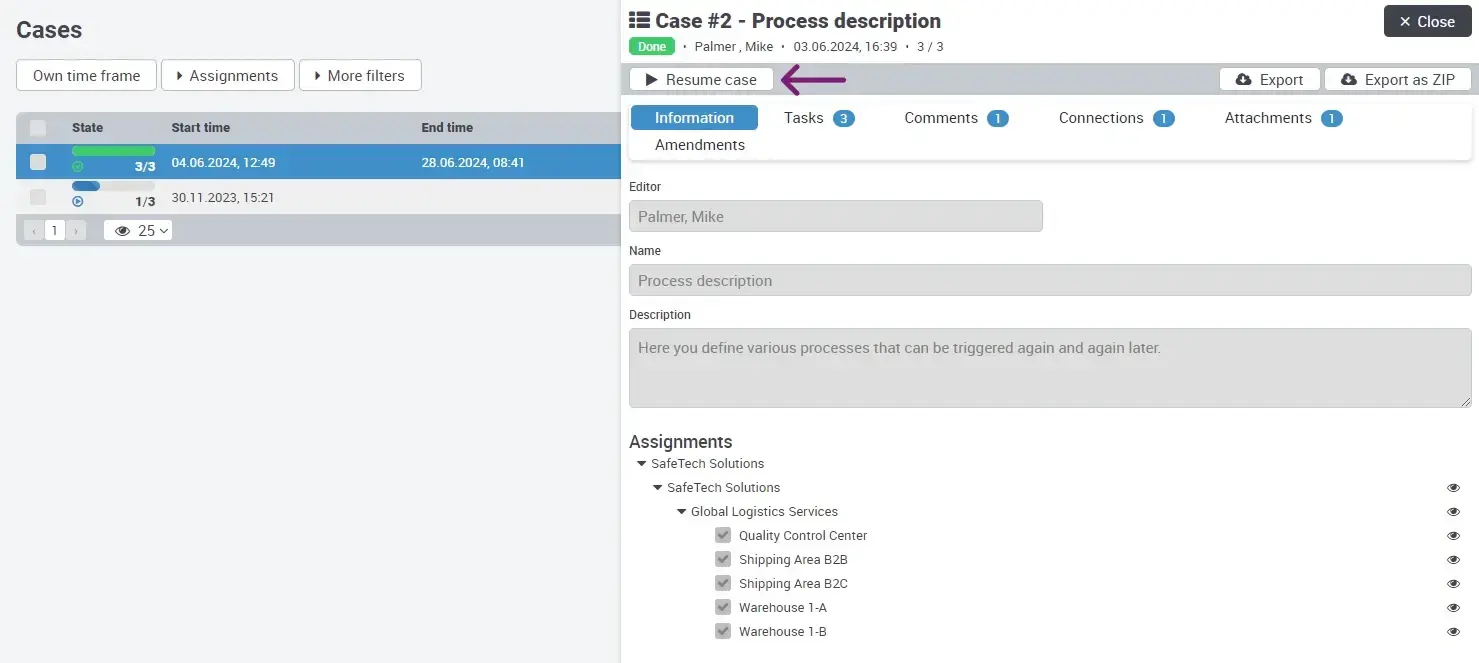1479x663 pixels.
Task: Click the 3/3 green progress bar
Action: coord(113,151)
